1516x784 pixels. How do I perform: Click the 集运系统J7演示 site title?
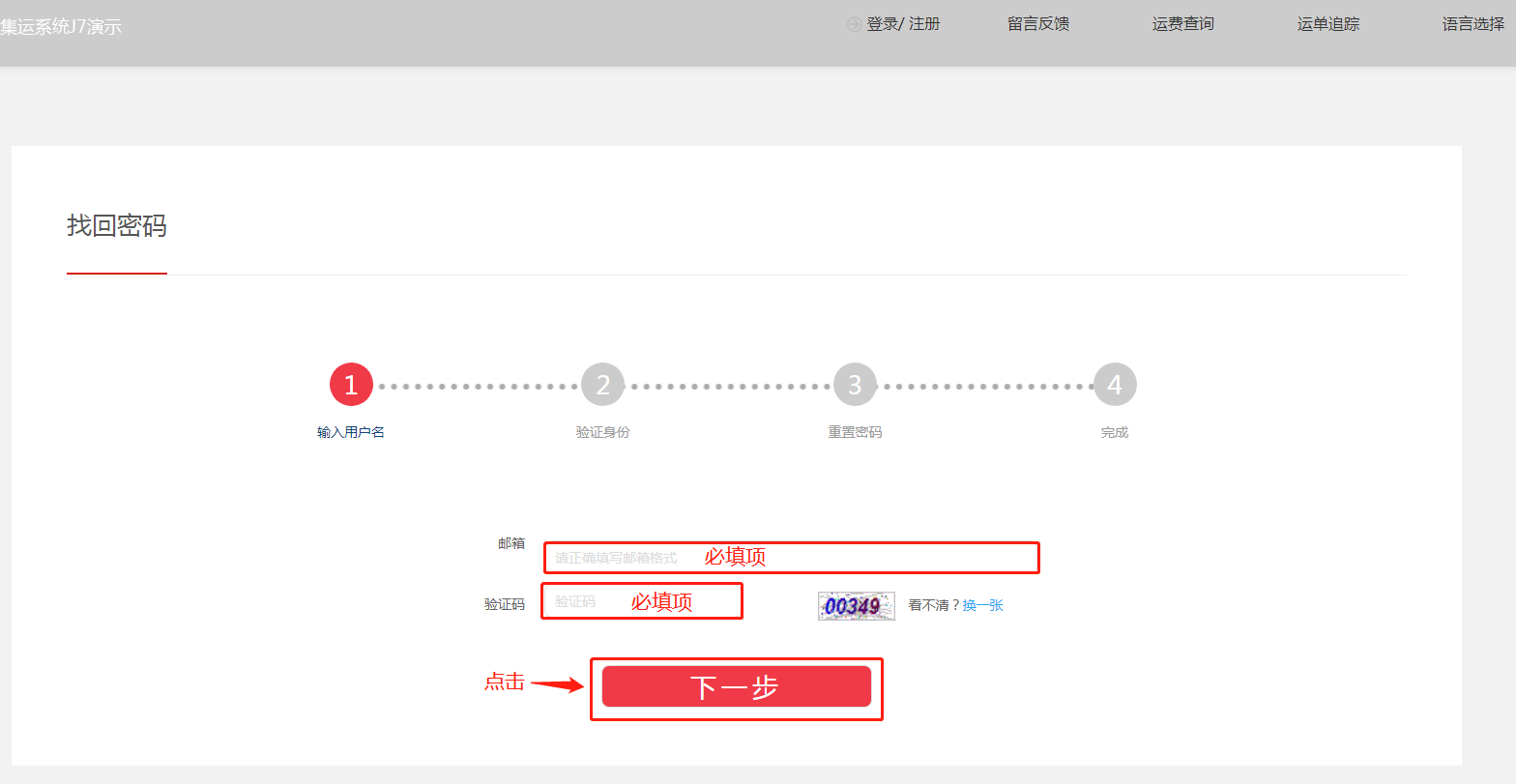[x=61, y=27]
